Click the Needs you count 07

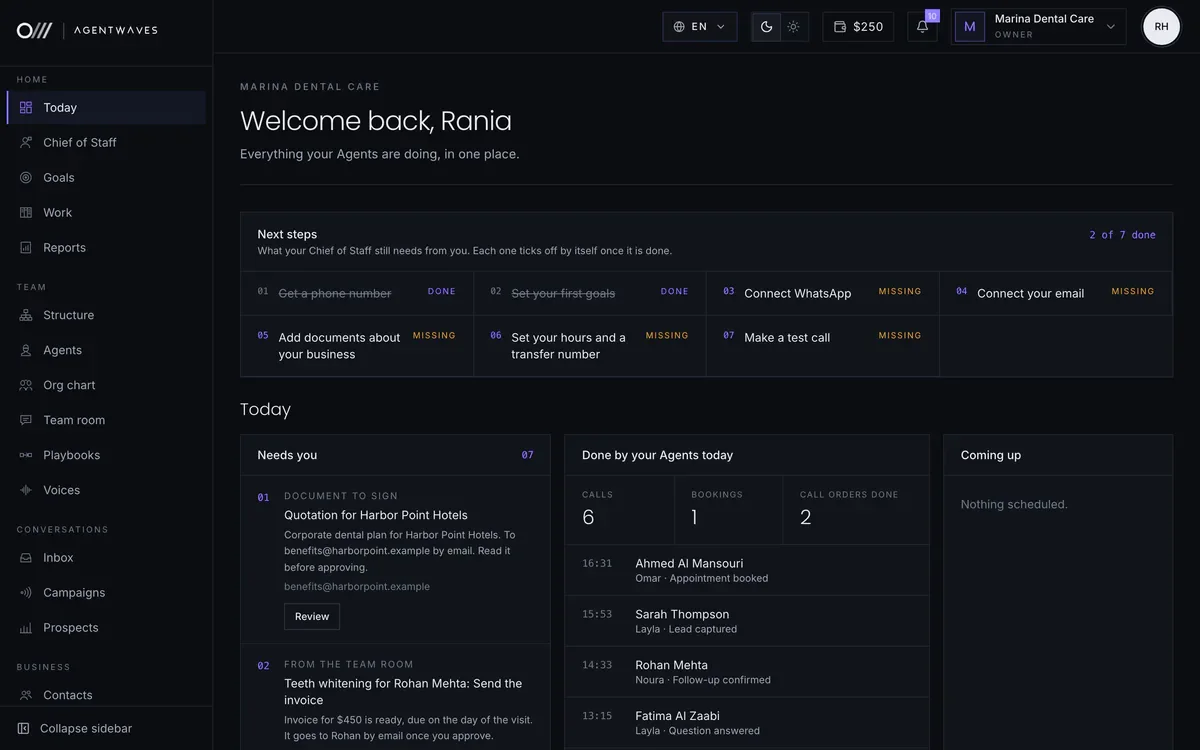pyautogui.click(x=527, y=455)
